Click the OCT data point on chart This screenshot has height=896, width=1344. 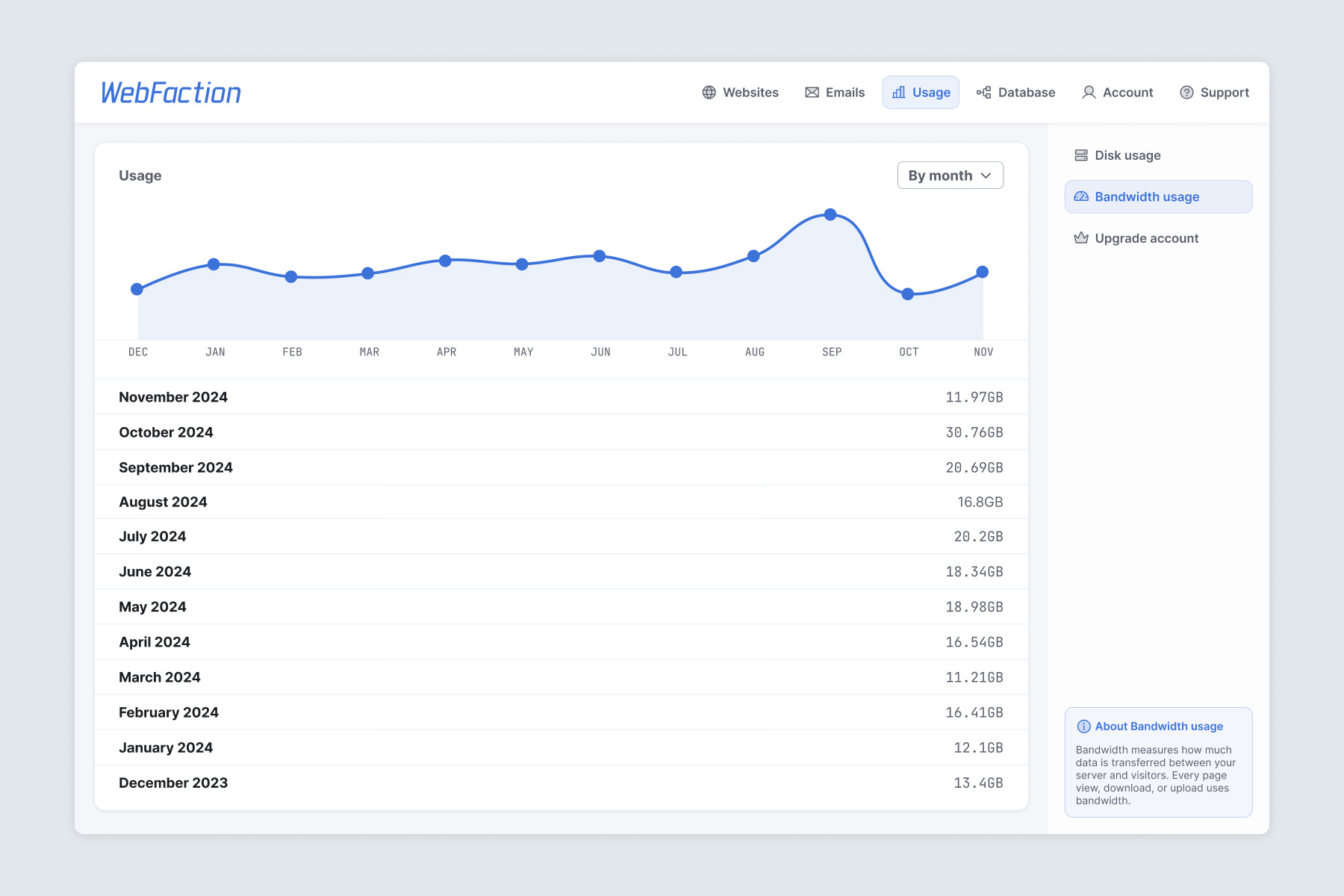(x=908, y=294)
